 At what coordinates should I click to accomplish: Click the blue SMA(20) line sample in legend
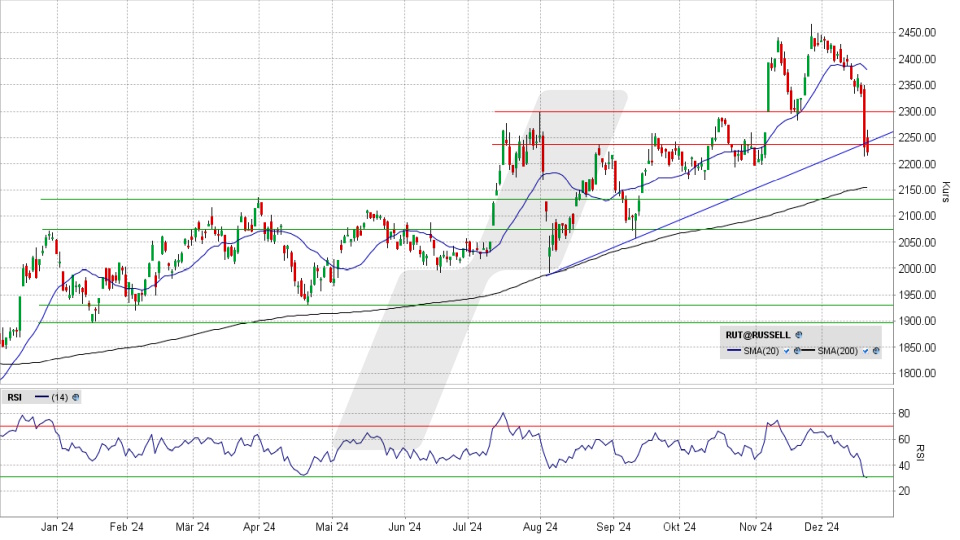(734, 350)
